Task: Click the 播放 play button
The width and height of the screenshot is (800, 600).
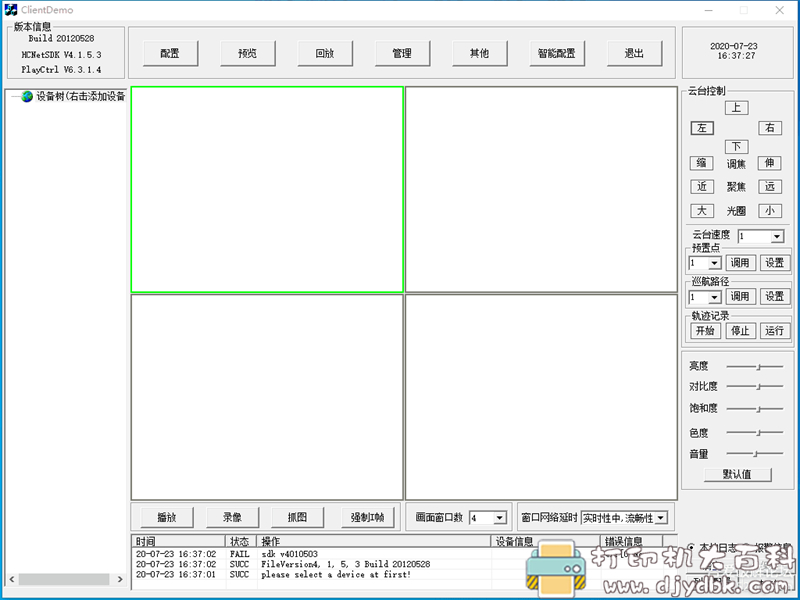Action: [167, 517]
